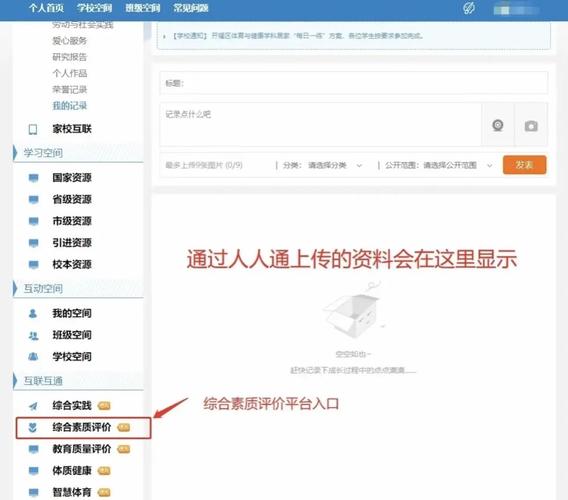Image resolution: width=568 pixels, height=500 pixels.
Task: Click the blurred username in top bar
Action: [x=515, y=10]
